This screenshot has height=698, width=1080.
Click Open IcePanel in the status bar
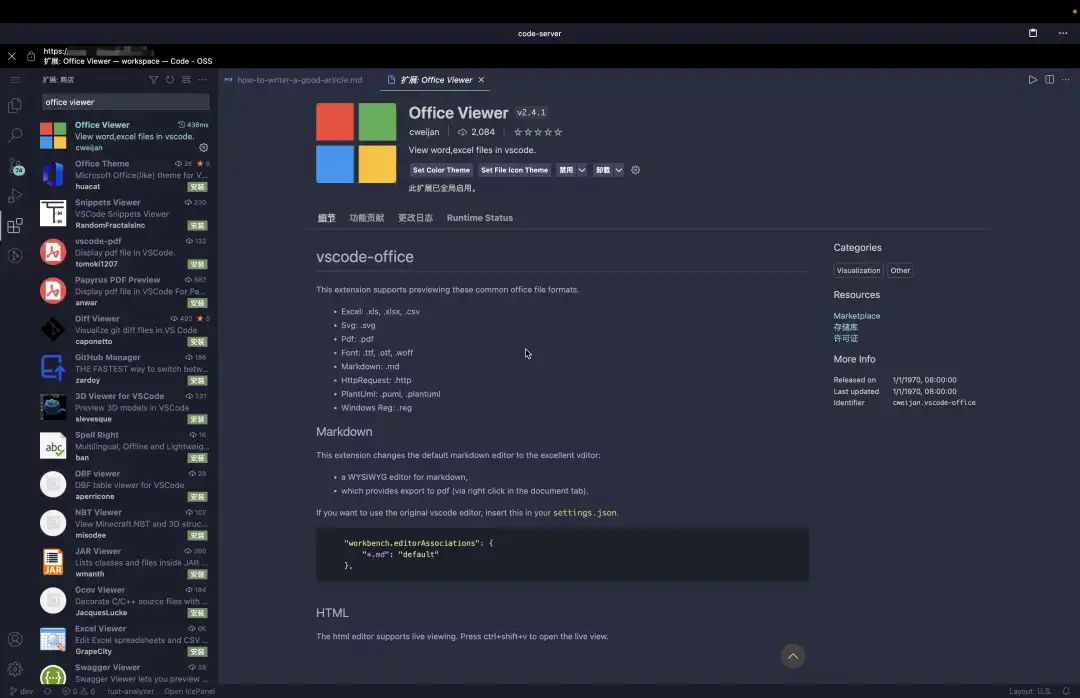tap(189, 691)
